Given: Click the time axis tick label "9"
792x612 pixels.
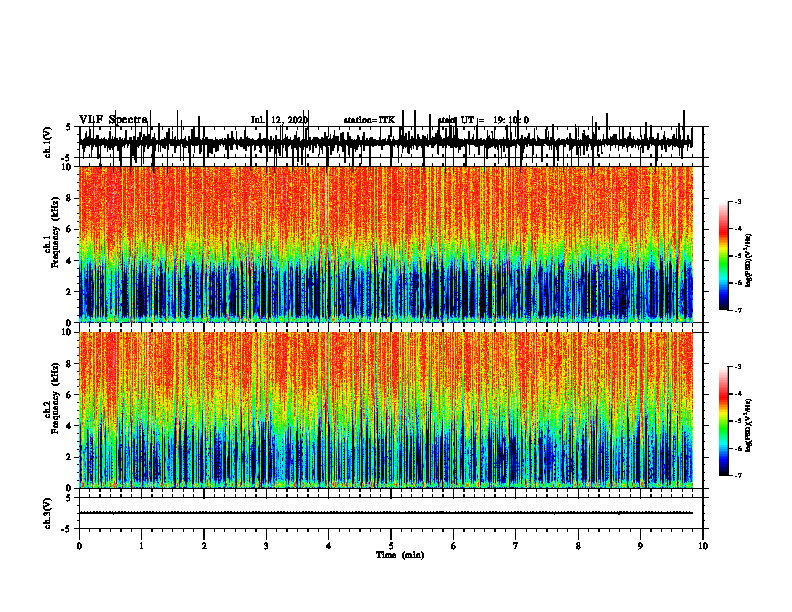Looking at the screenshot, I should click(x=640, y=546).
